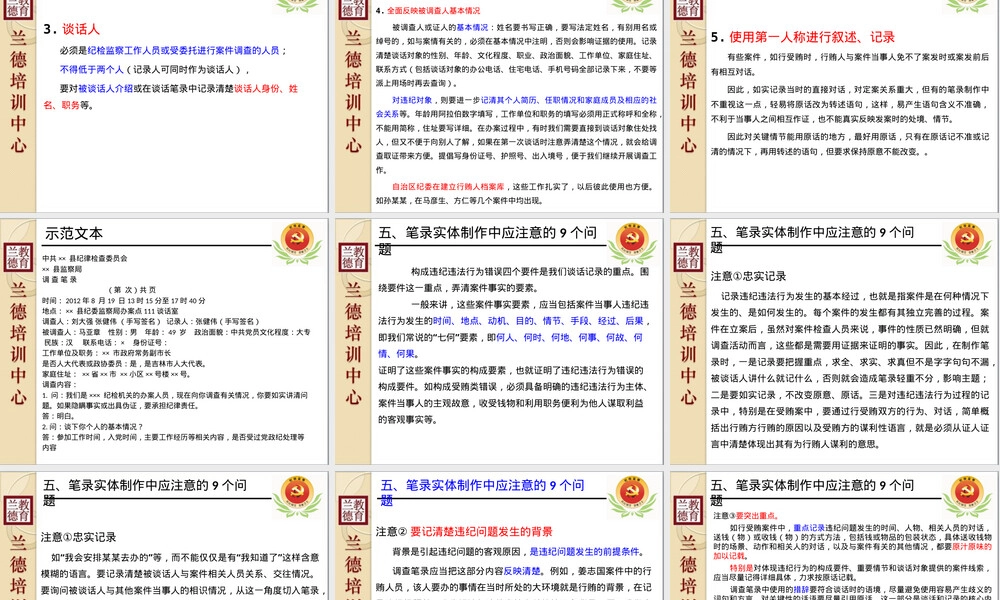
Task: Click the red text '要突出重点'
Action: pos(756,516)
